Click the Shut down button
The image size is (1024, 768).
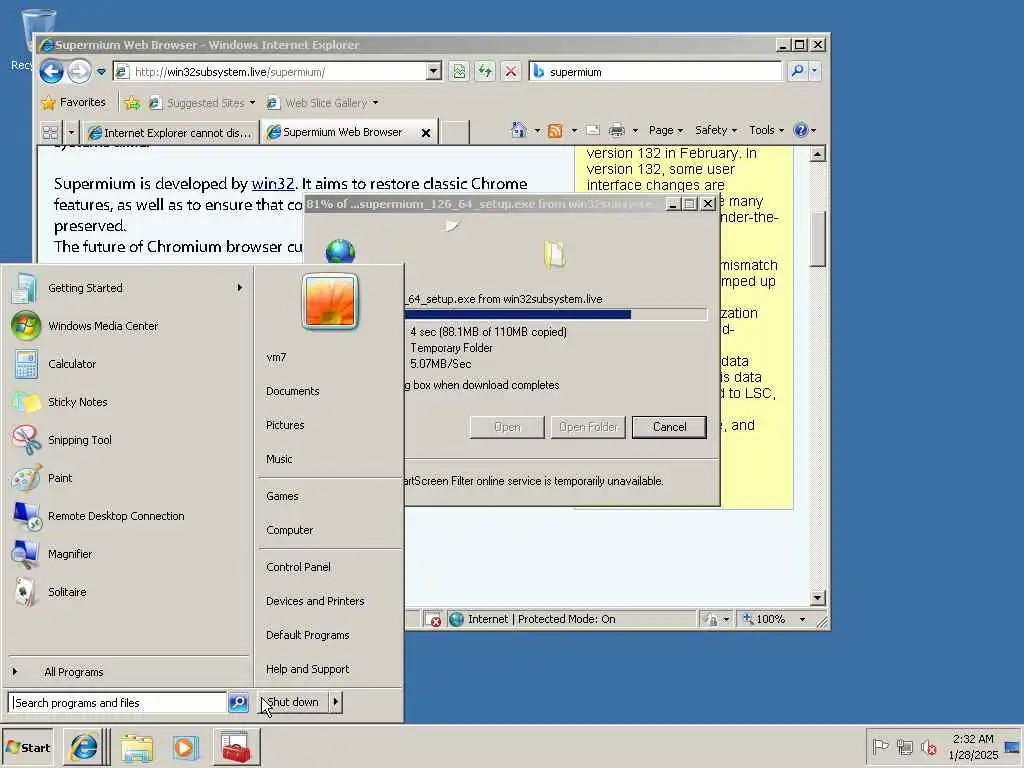pos(293,702)
